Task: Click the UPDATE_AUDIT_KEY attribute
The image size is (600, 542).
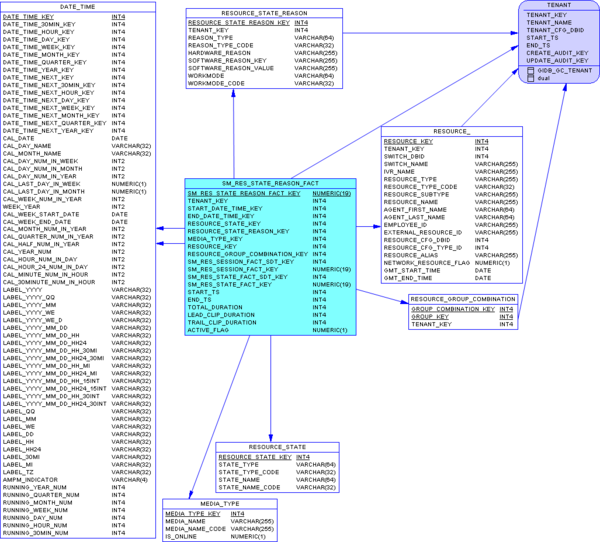Action: 557,60
